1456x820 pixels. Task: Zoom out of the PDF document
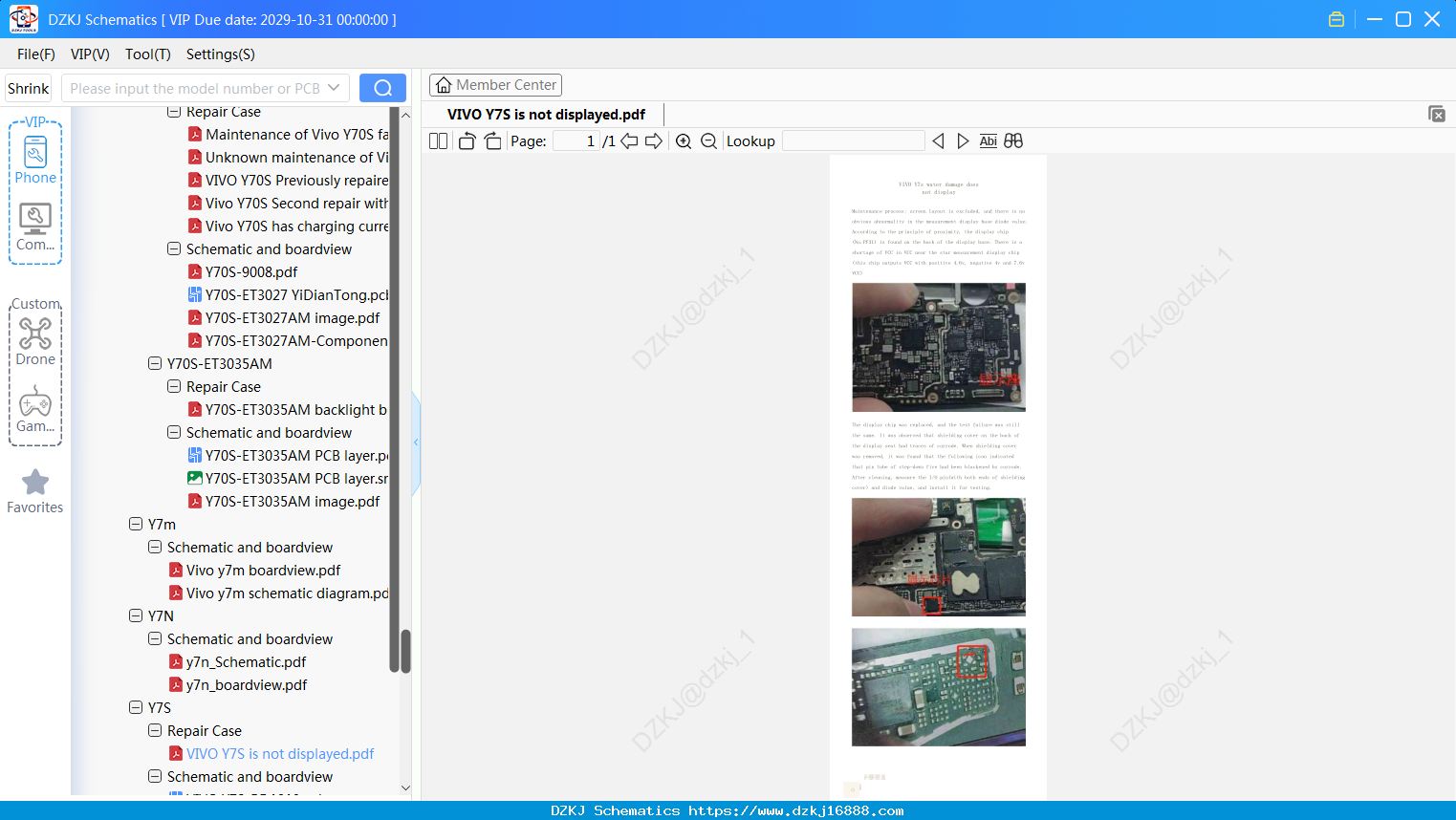708,141
